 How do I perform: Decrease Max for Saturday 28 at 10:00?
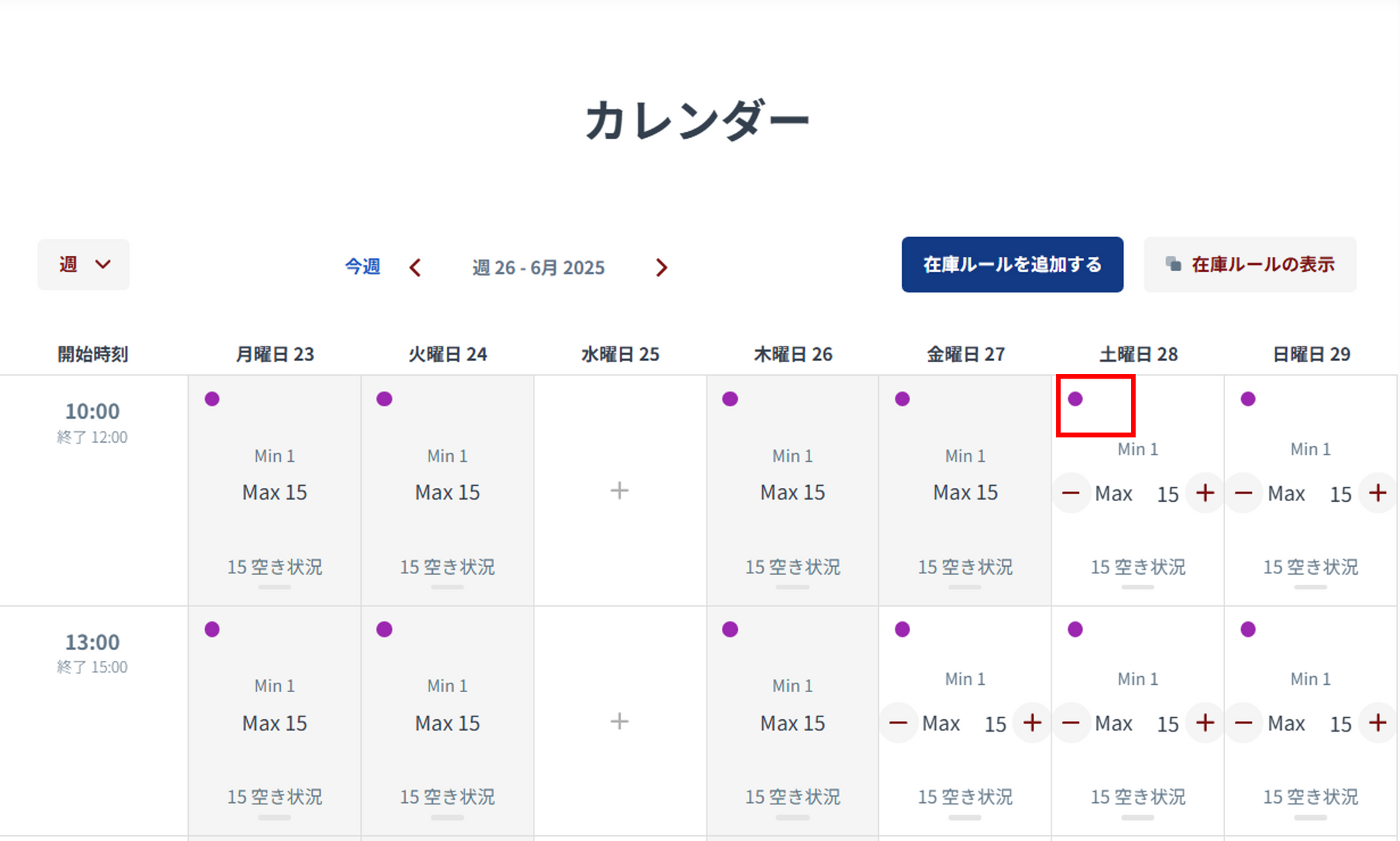click(x=1070, y=493)
